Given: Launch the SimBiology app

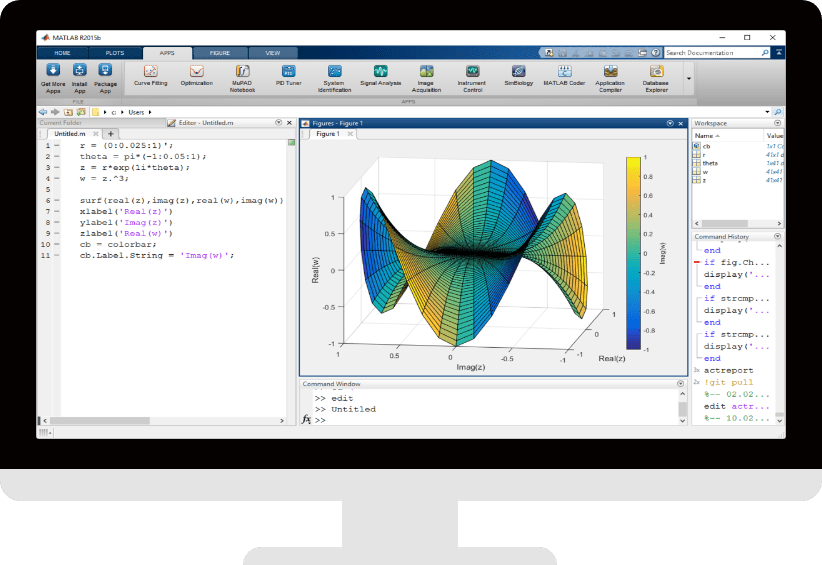Looking at the screenshot, I should click(518, 75).
